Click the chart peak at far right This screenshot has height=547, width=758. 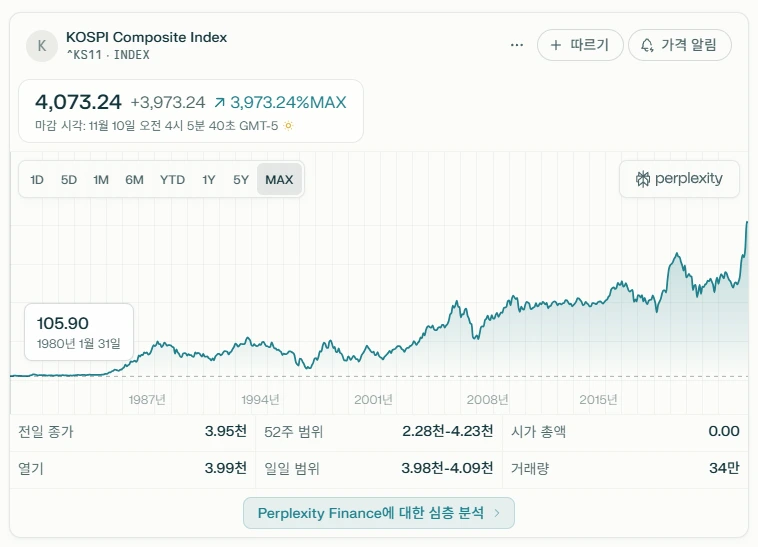pyautogui.click(x=746, y=222)
